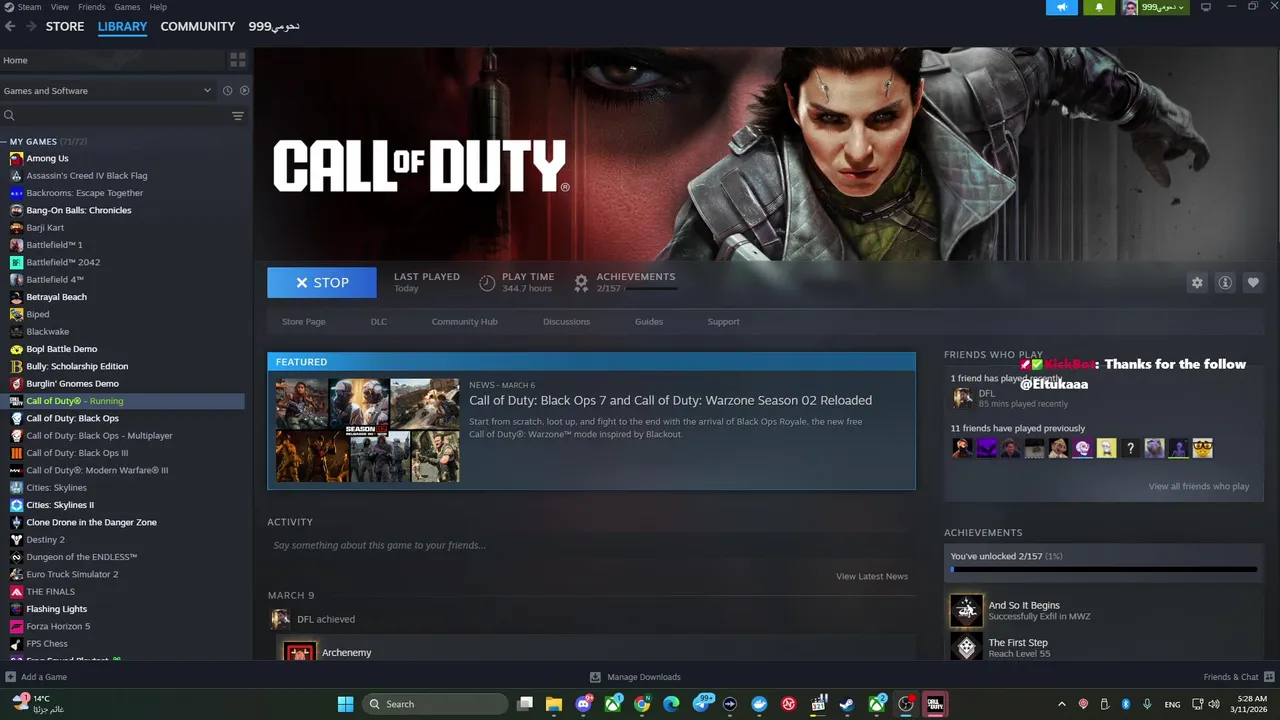Screen dimensions: 1280x720
Task: Select Among Us in the game list
Action: [x=47, y=158]
